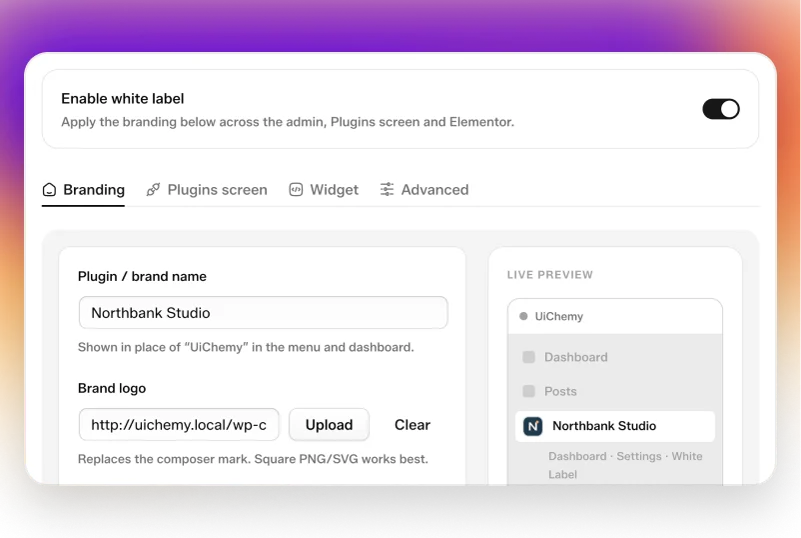801x538 pixels.
Task: Focus the Brand logo URL field
Action: pos(179,425)
